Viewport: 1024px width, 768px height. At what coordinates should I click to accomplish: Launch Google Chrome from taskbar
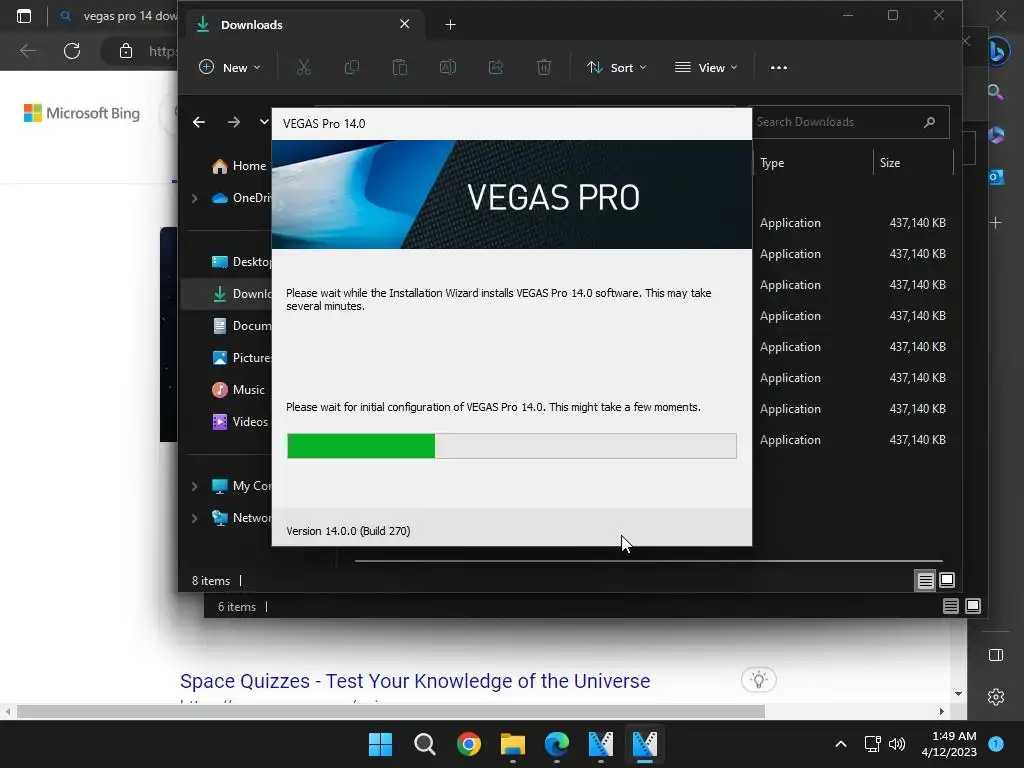[469, 744]
